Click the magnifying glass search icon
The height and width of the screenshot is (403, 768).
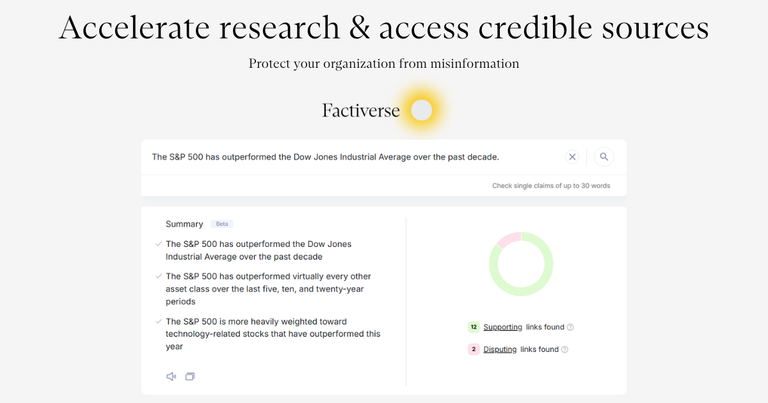pyautogui.click(x=603, y=157)
